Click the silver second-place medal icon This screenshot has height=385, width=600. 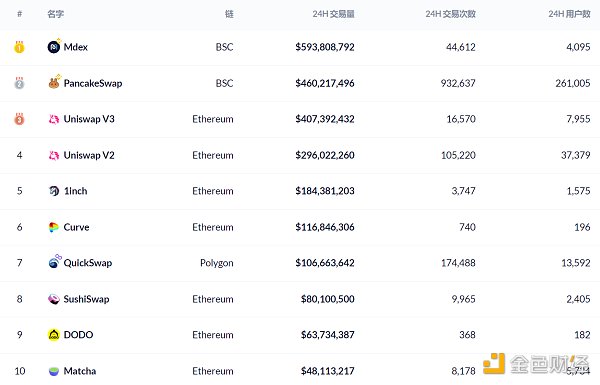(x=19, y=83)
